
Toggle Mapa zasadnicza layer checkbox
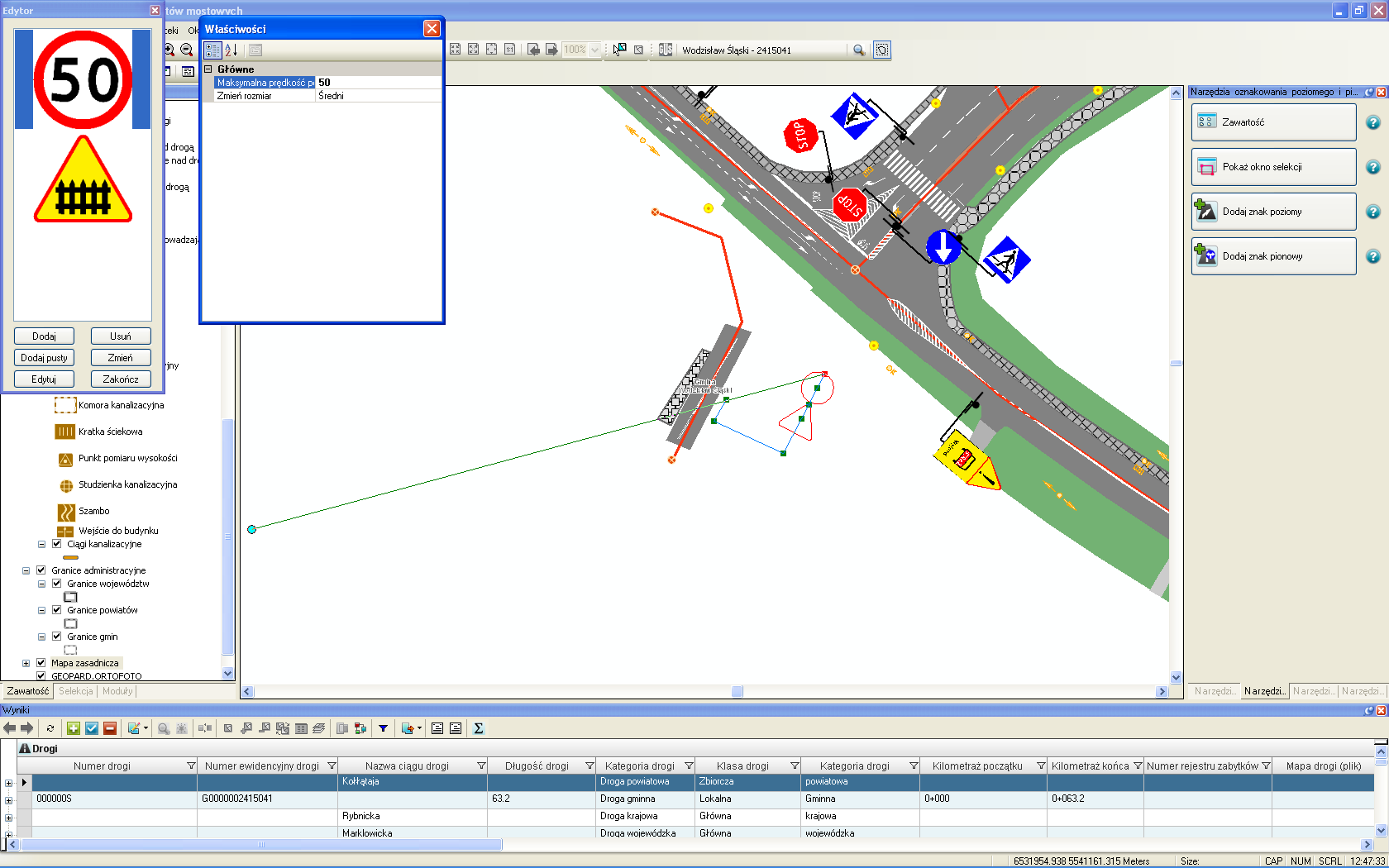pyautogui.click(x=41, y=663)
